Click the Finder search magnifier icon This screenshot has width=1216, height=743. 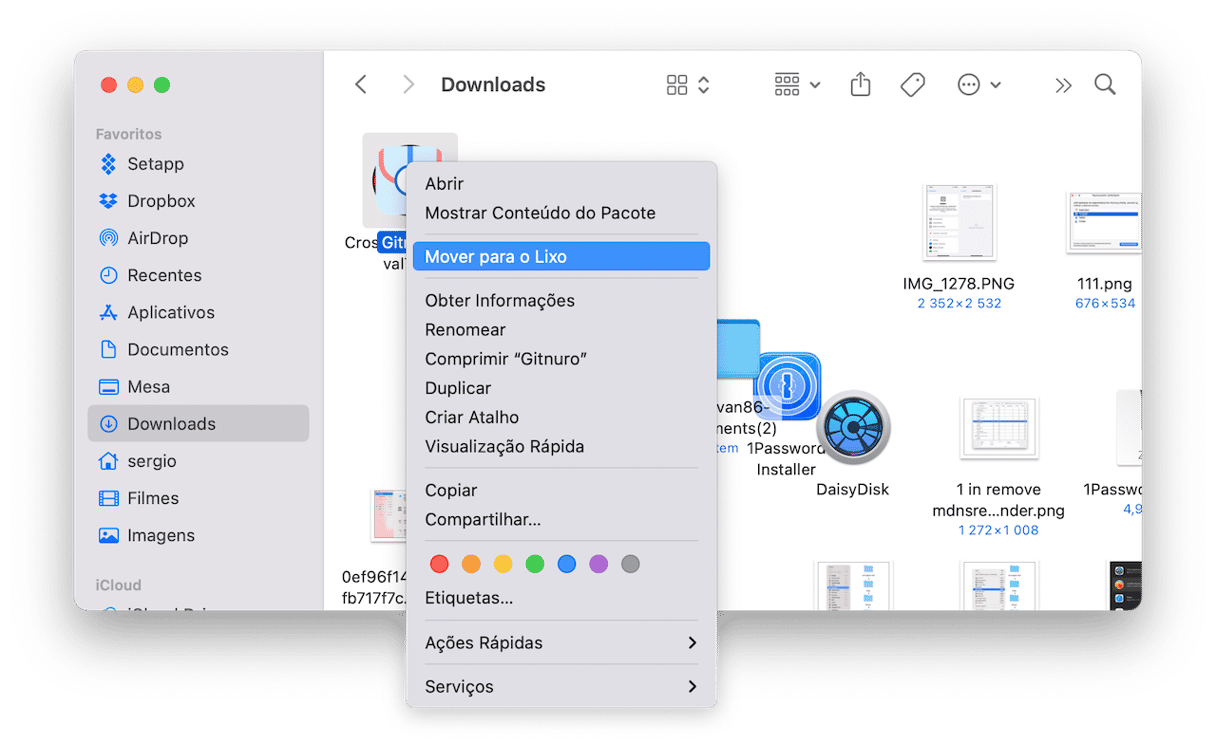[x=1104, y=85]
